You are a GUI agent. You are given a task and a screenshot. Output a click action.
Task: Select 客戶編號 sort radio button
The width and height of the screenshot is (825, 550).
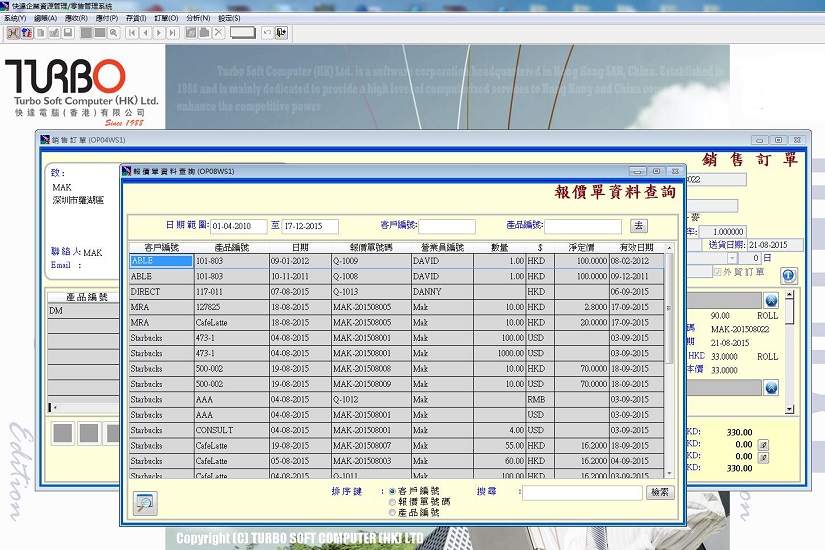[x=391, y=492]
